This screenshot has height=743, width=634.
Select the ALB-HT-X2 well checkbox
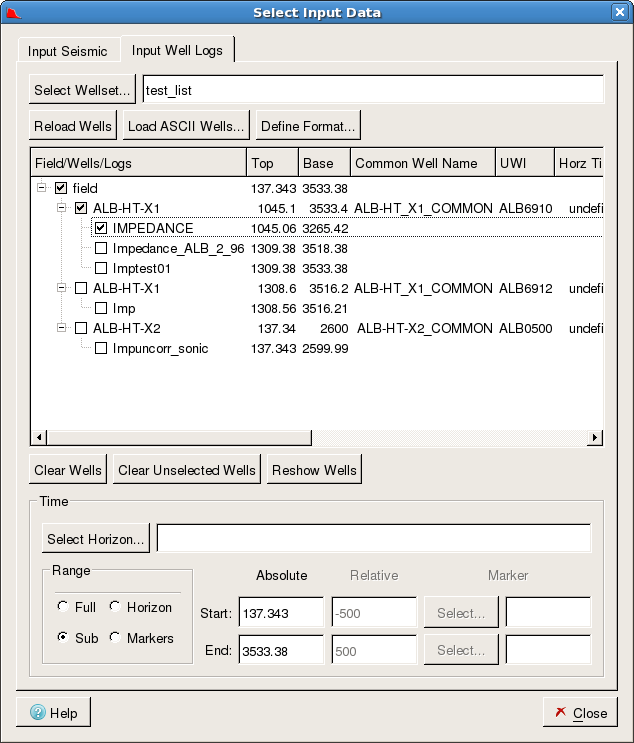click(x=81, y=328)
